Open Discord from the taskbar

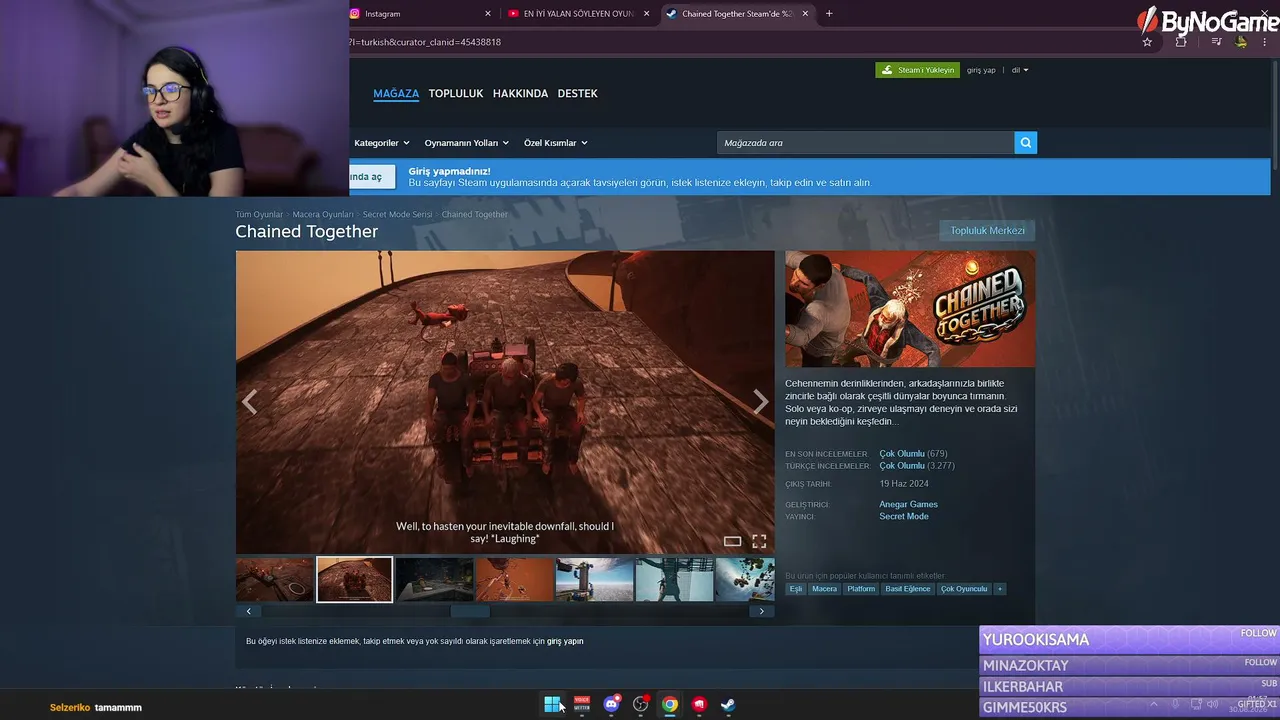pos(611,704)
